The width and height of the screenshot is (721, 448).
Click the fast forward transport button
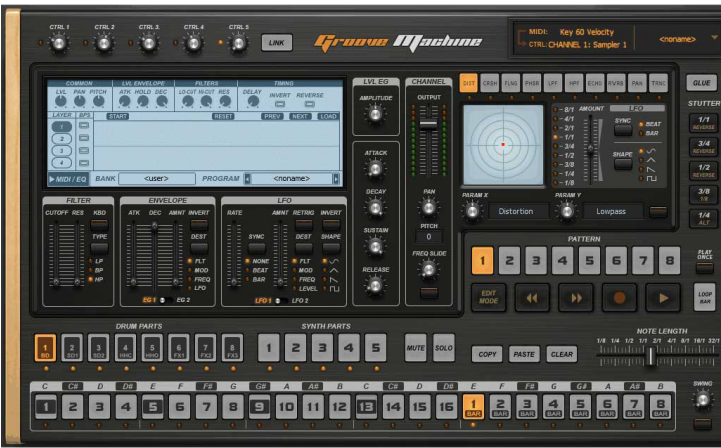pos(576,298)
